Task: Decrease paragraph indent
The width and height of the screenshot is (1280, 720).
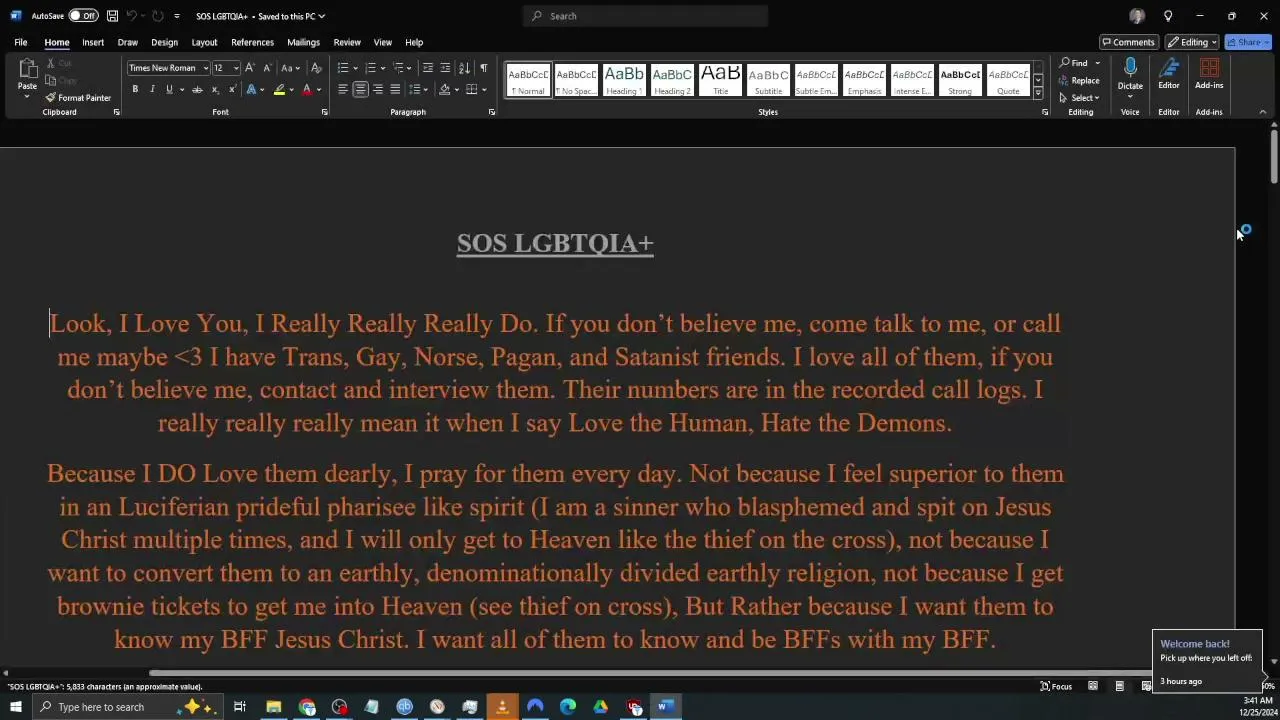Action: [x=428, y=68]
